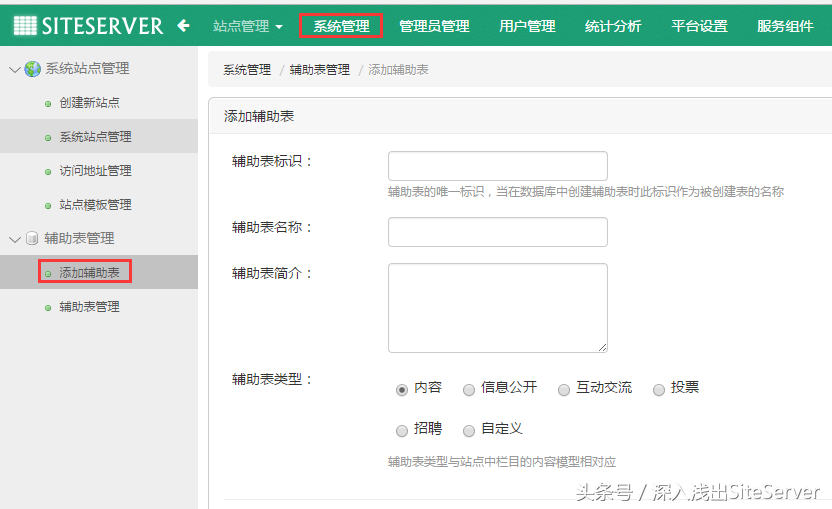Collapse the 系统站点管理 tree group chevron
This screenshot has width=832, height=509.
pyautogui.click(x=15, y=70)
